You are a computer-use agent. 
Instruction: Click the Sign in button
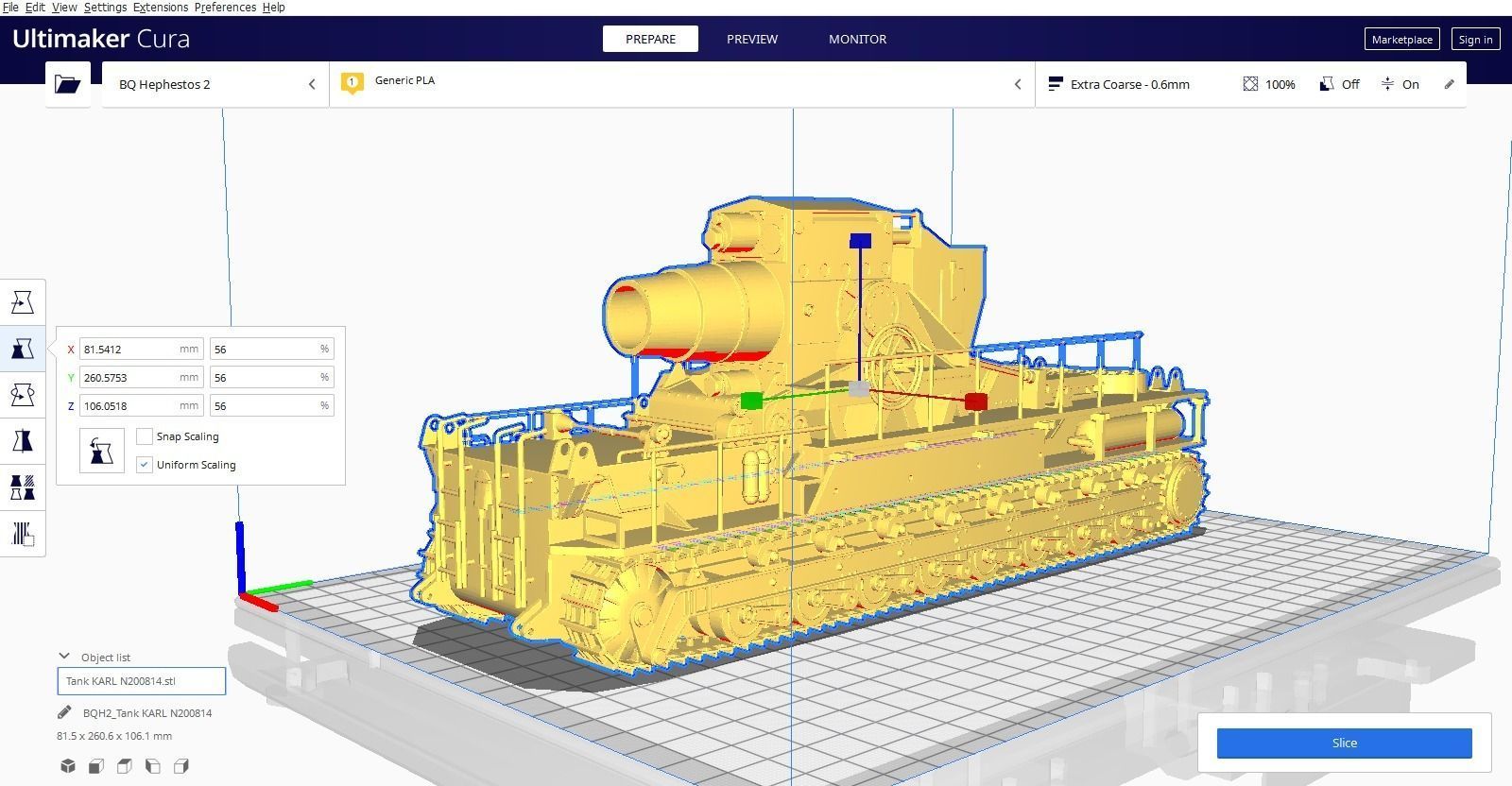coord(1475,39)
